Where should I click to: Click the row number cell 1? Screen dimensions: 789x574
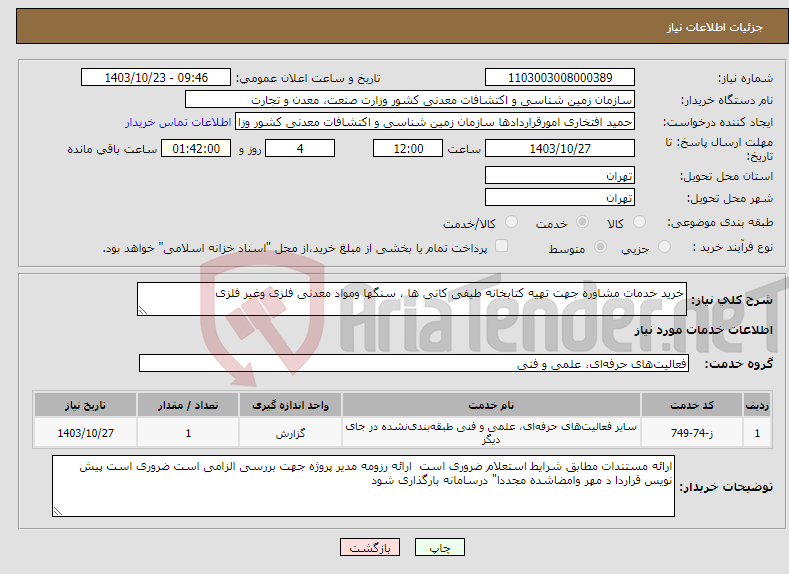click(757, 433)
